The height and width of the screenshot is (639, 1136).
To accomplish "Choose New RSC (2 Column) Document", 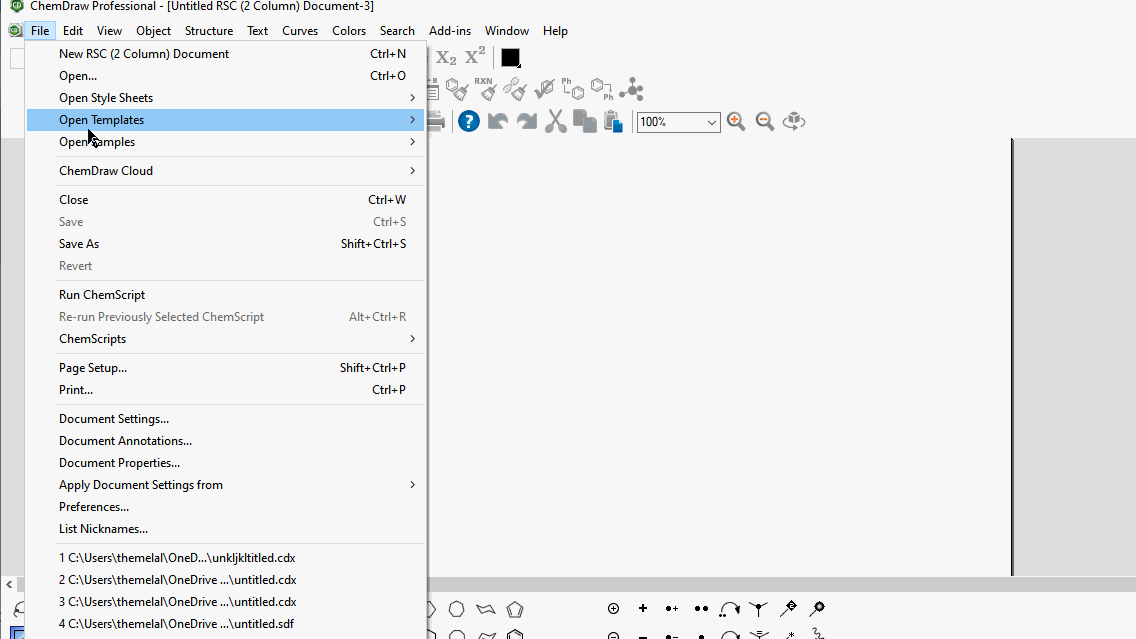I will tap(225, 54).
